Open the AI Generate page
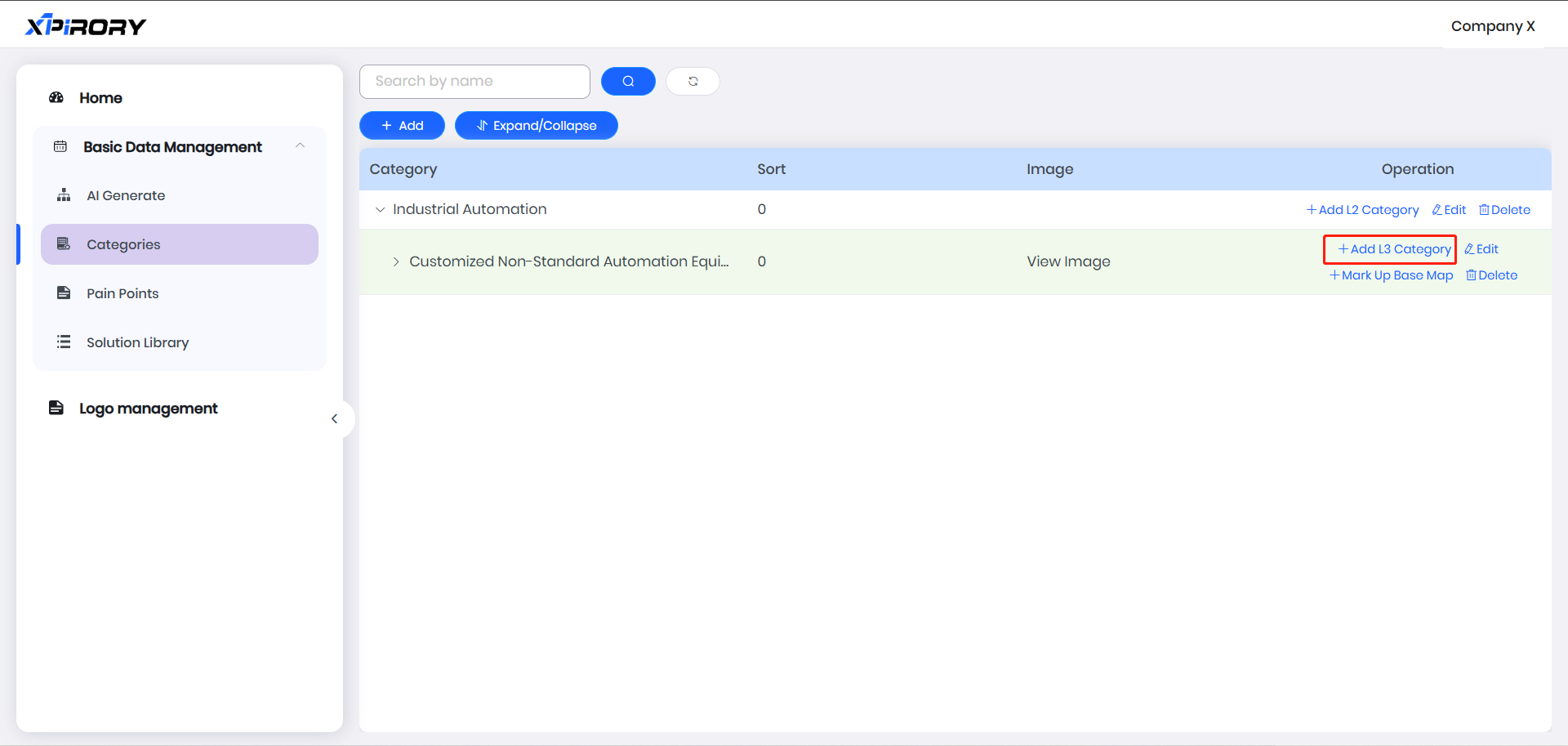Image resolution: width=1568 pixels, height=746 pixels. click(x=126, y=195)
